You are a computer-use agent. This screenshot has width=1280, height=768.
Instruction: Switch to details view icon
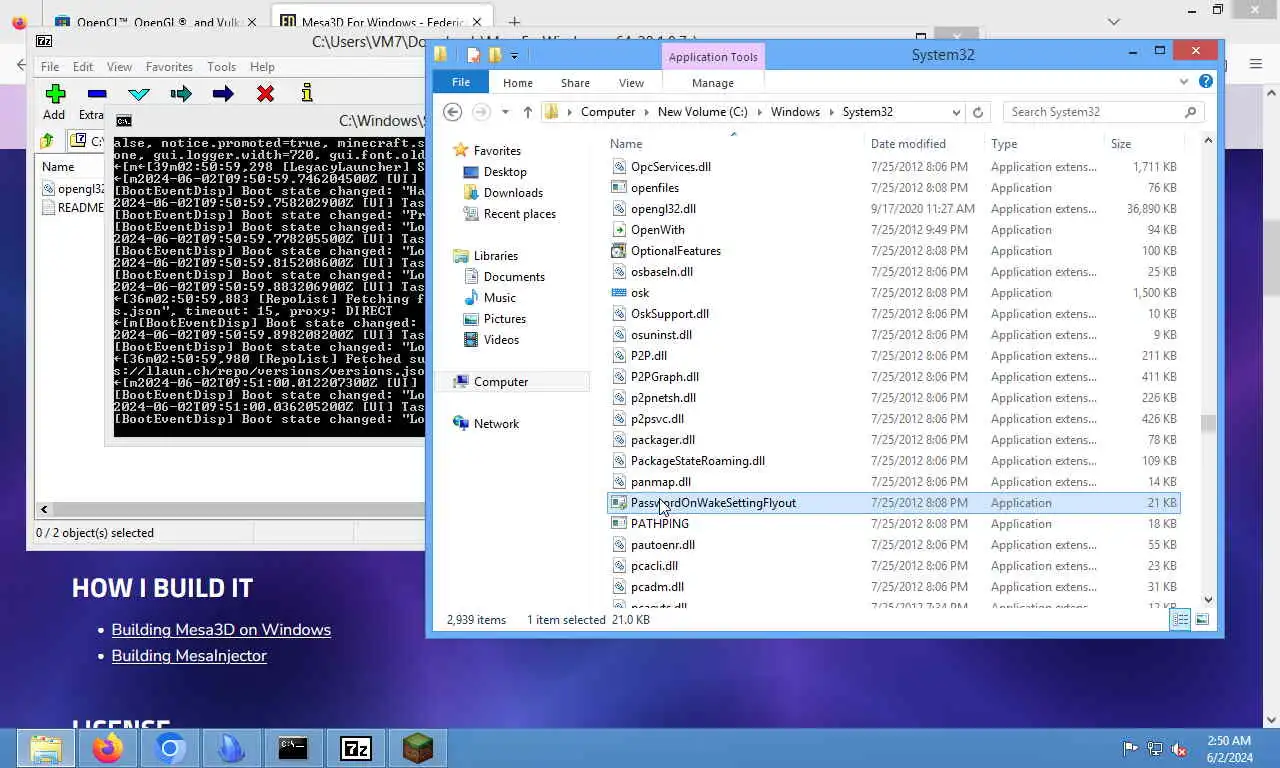pos(1180,620)
